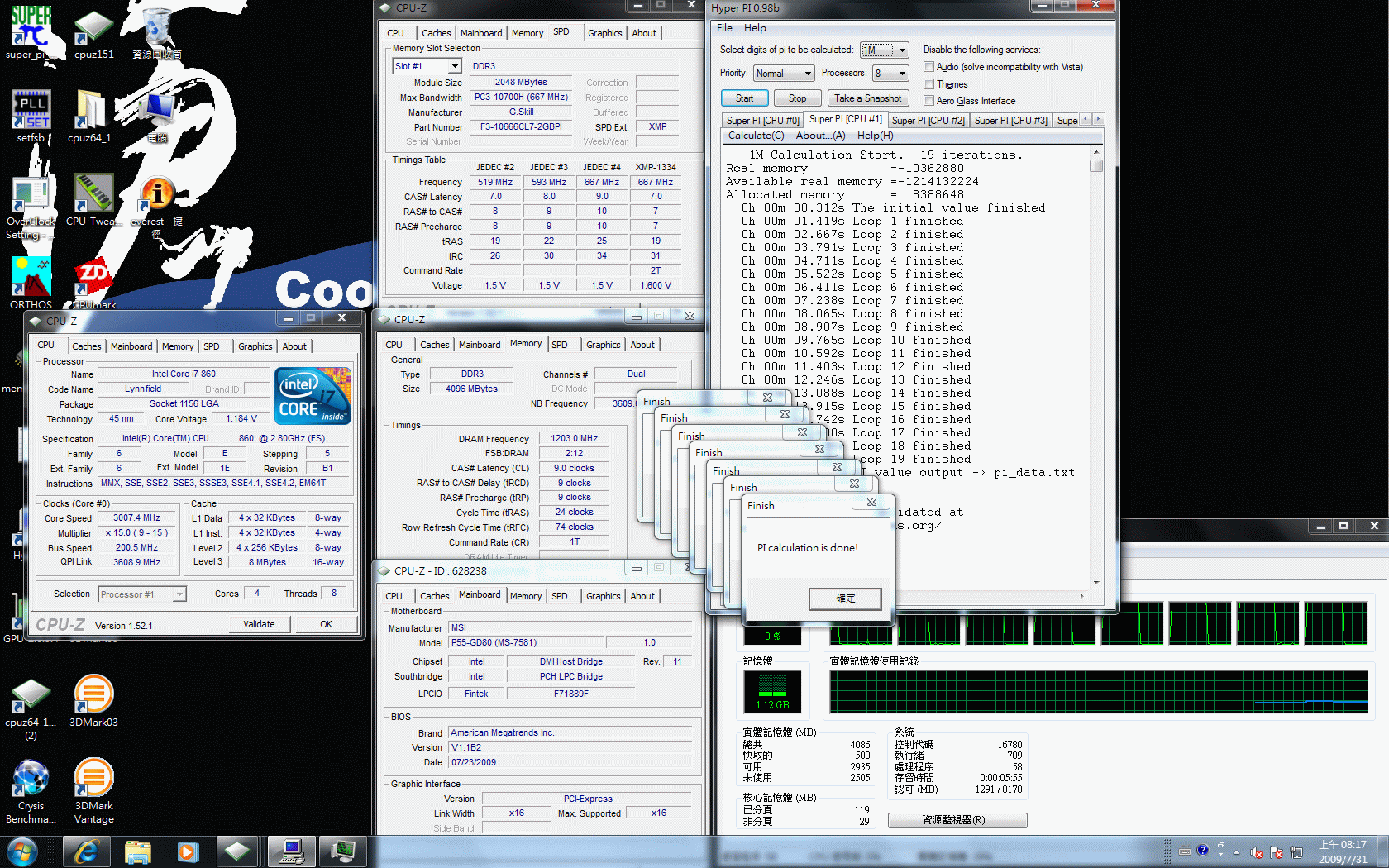Open Windows Media Player taskbar icon
Image resolution: width=1389 pixels, height=868 pixels.
pos(188,851)
